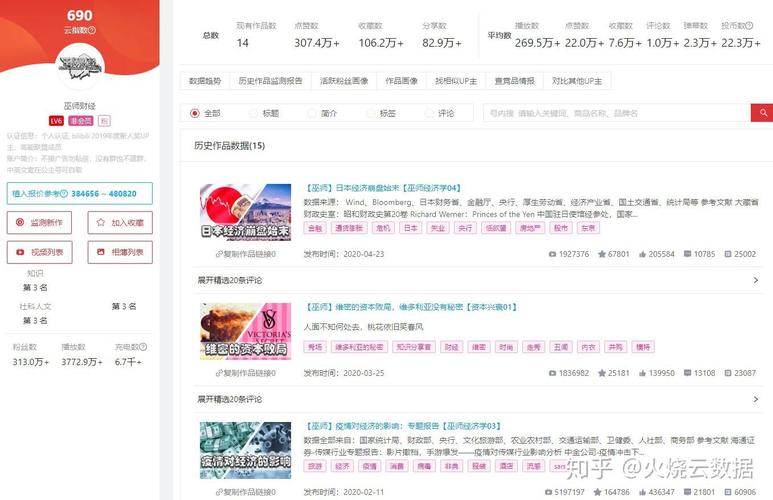Open the 日本经济崩盘始末 video title link
This screenshot has width=773, height=500.
coord(383,188)
